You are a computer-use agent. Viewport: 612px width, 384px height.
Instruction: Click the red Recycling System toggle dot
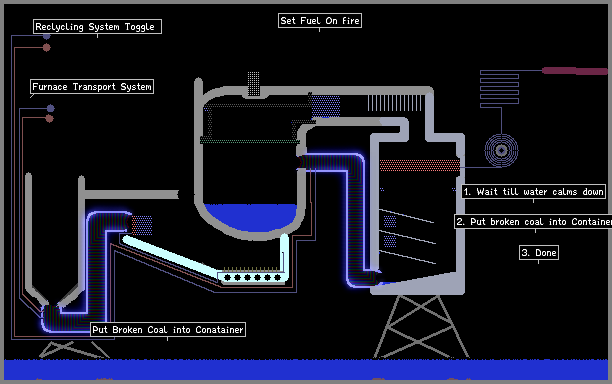click(x=46, y=48)
